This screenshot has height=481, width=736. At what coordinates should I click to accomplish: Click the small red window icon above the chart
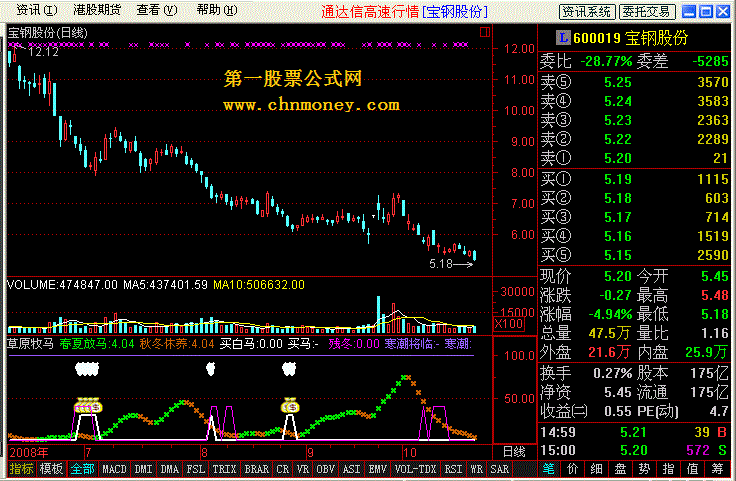coord(485,32)
